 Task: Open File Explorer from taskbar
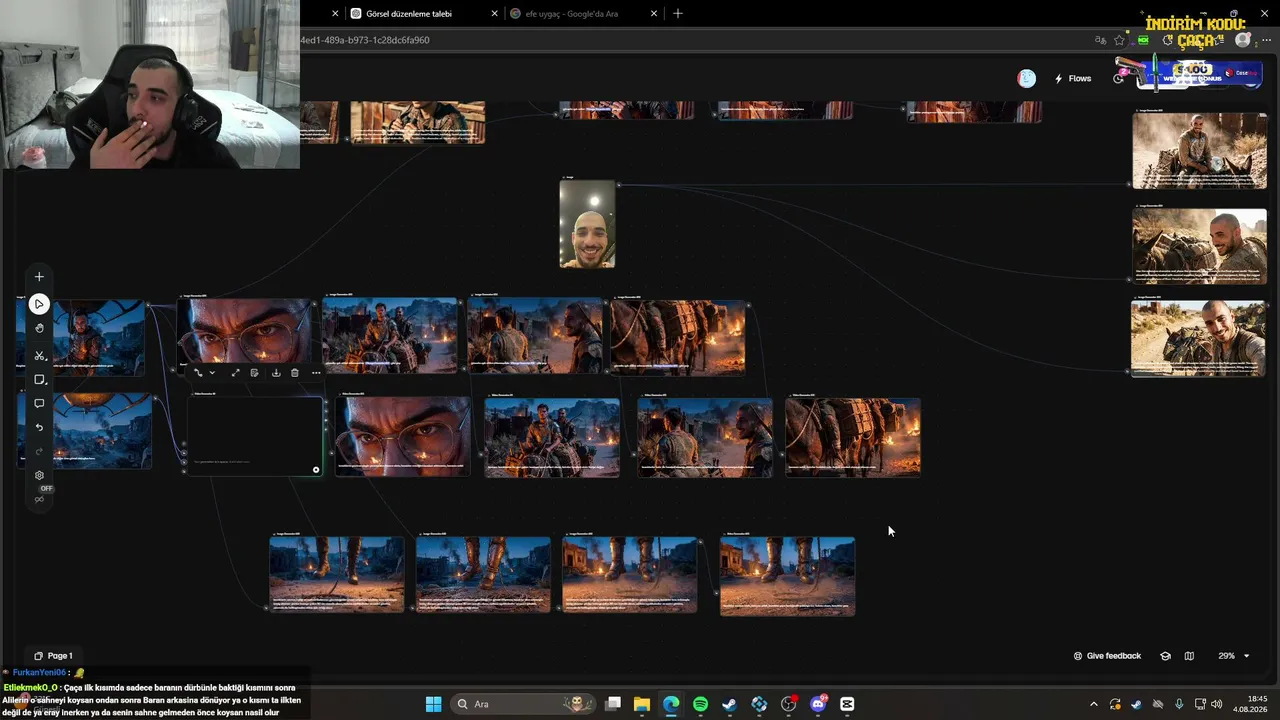pos(642,704)
